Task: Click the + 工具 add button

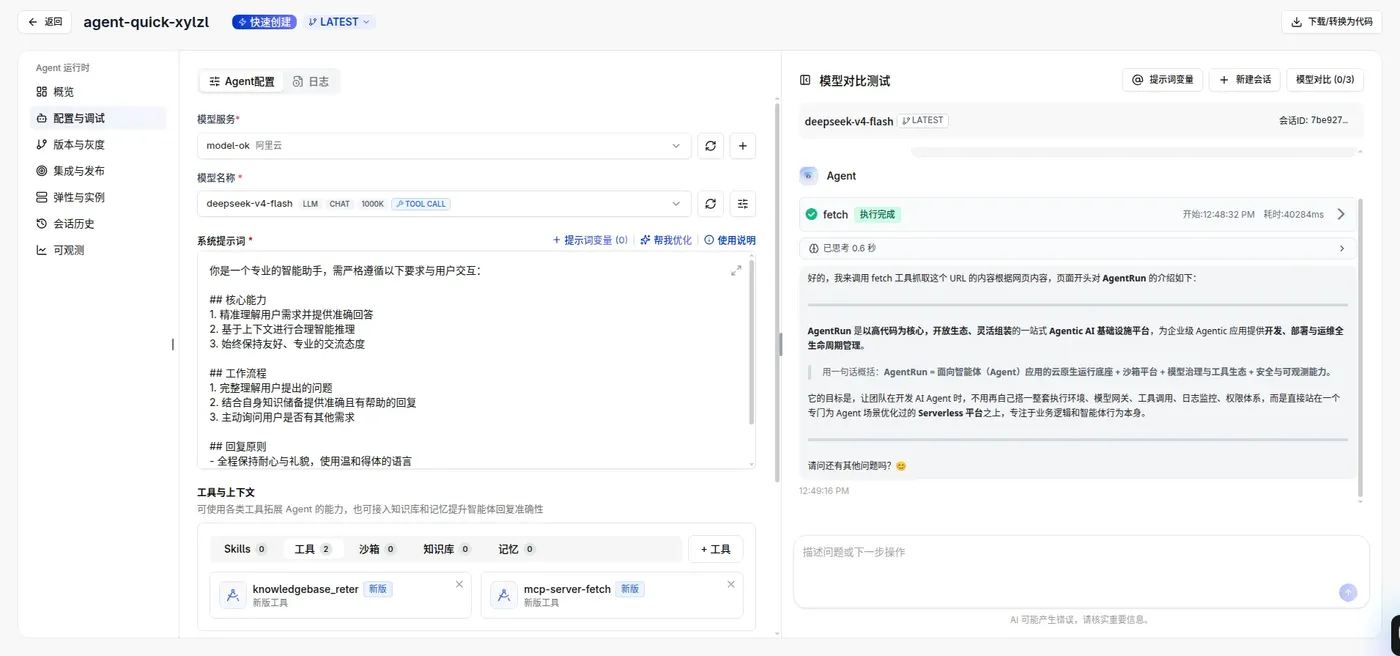Action: pos(715,549)
